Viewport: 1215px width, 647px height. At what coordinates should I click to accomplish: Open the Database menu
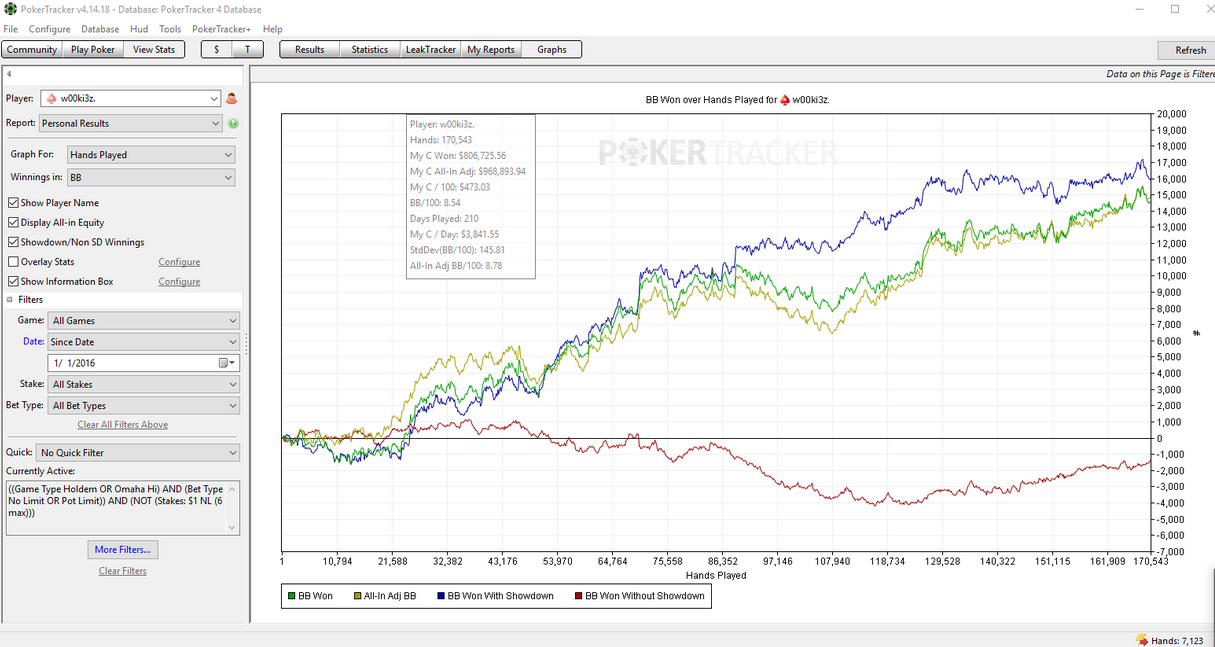coord(100,29)
